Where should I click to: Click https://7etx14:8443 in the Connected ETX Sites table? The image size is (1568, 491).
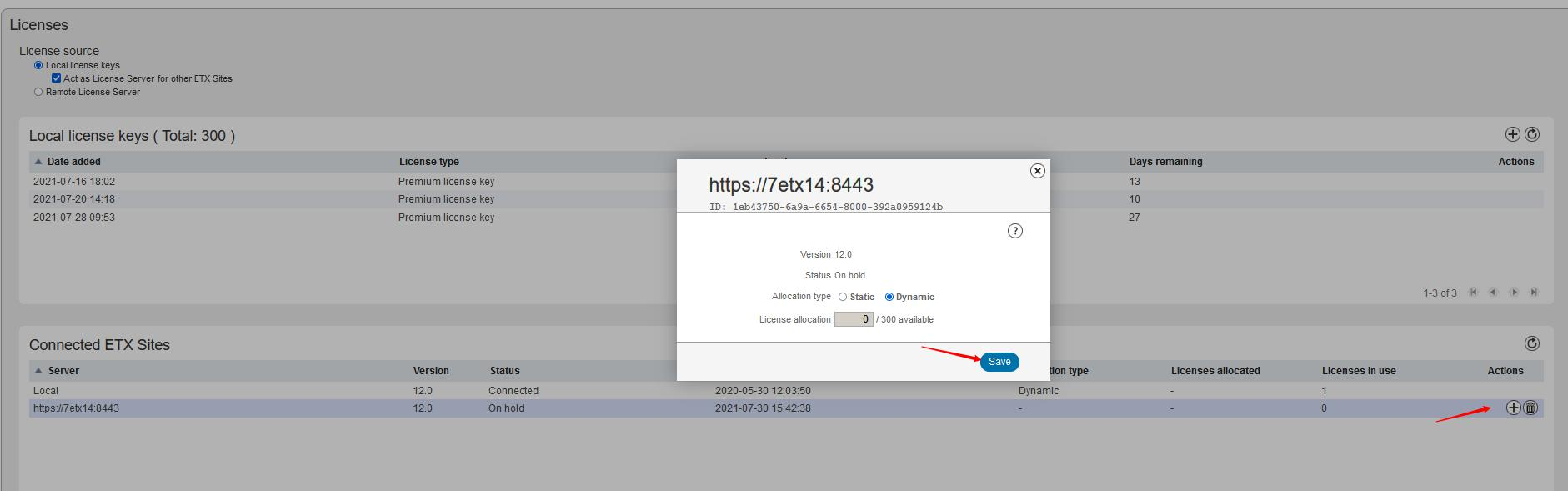tap(76, 408)
